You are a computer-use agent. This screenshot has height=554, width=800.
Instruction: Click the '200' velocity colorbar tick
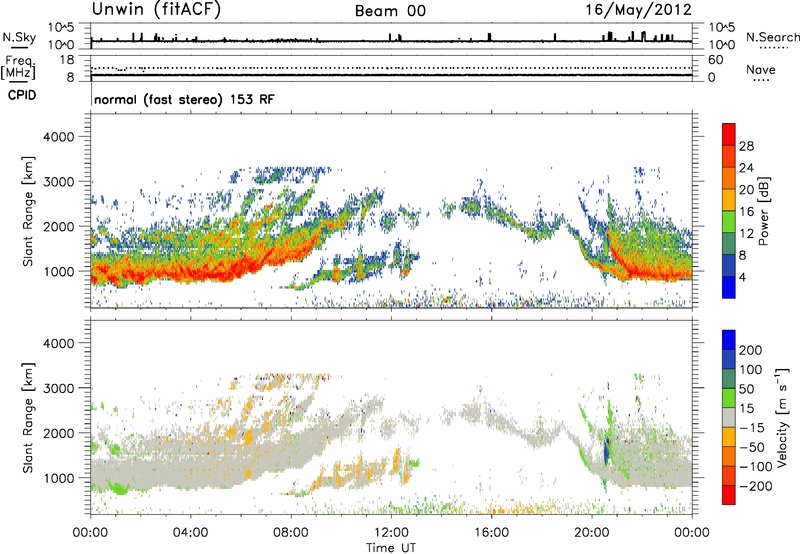pos(751,350)
